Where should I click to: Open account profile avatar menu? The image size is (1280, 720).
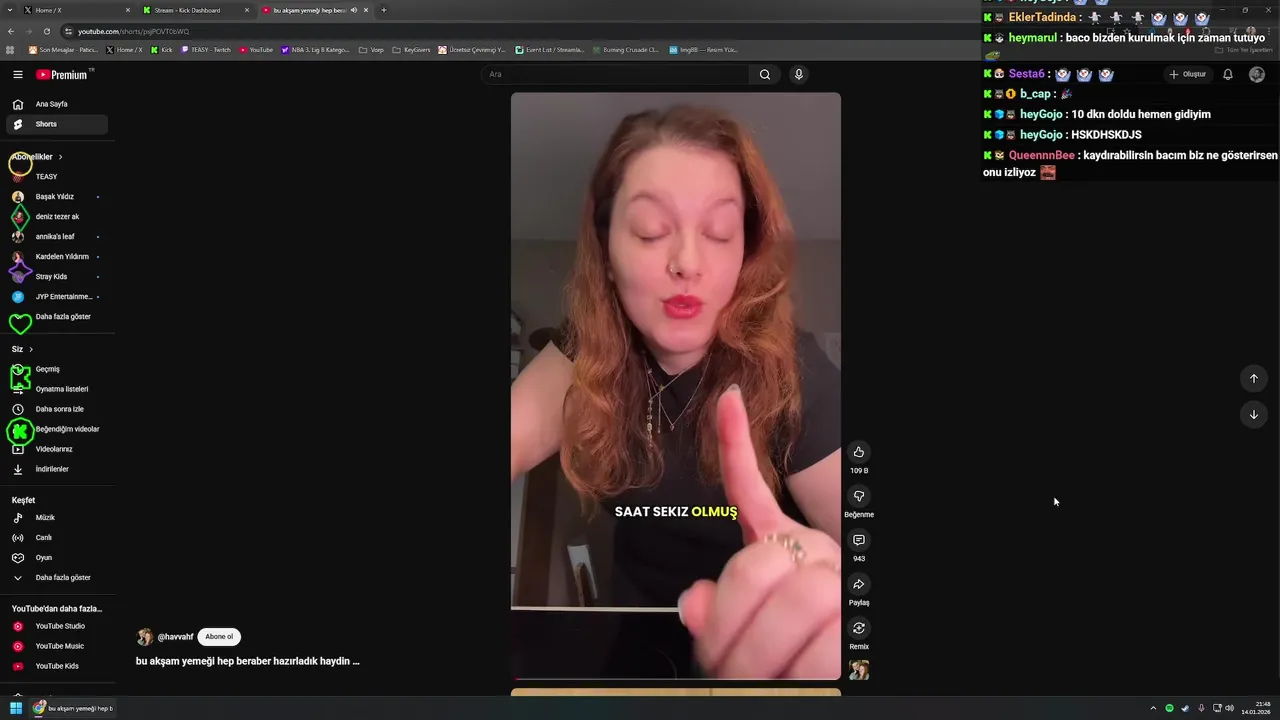pyautogui.click(x=1257, y=74)
